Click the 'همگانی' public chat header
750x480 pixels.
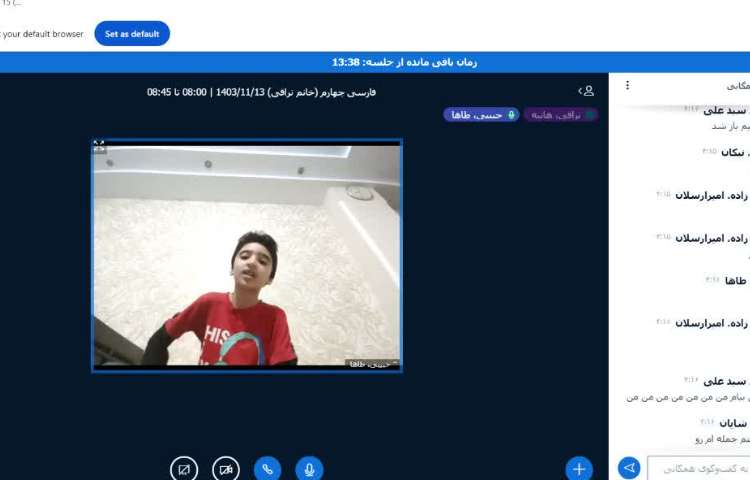coord(738,86)
